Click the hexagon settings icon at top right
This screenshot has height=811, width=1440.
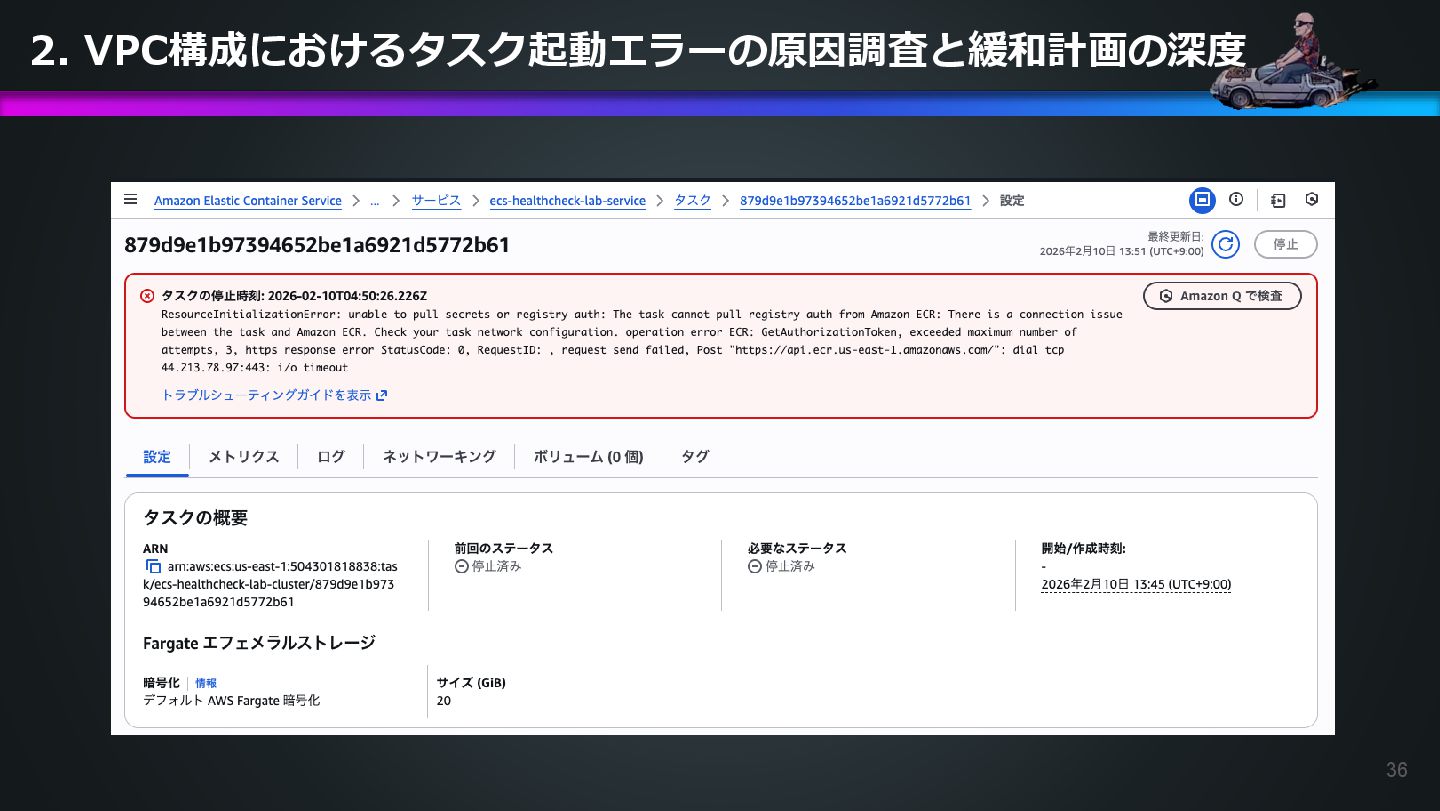(x=1312, y=200)
